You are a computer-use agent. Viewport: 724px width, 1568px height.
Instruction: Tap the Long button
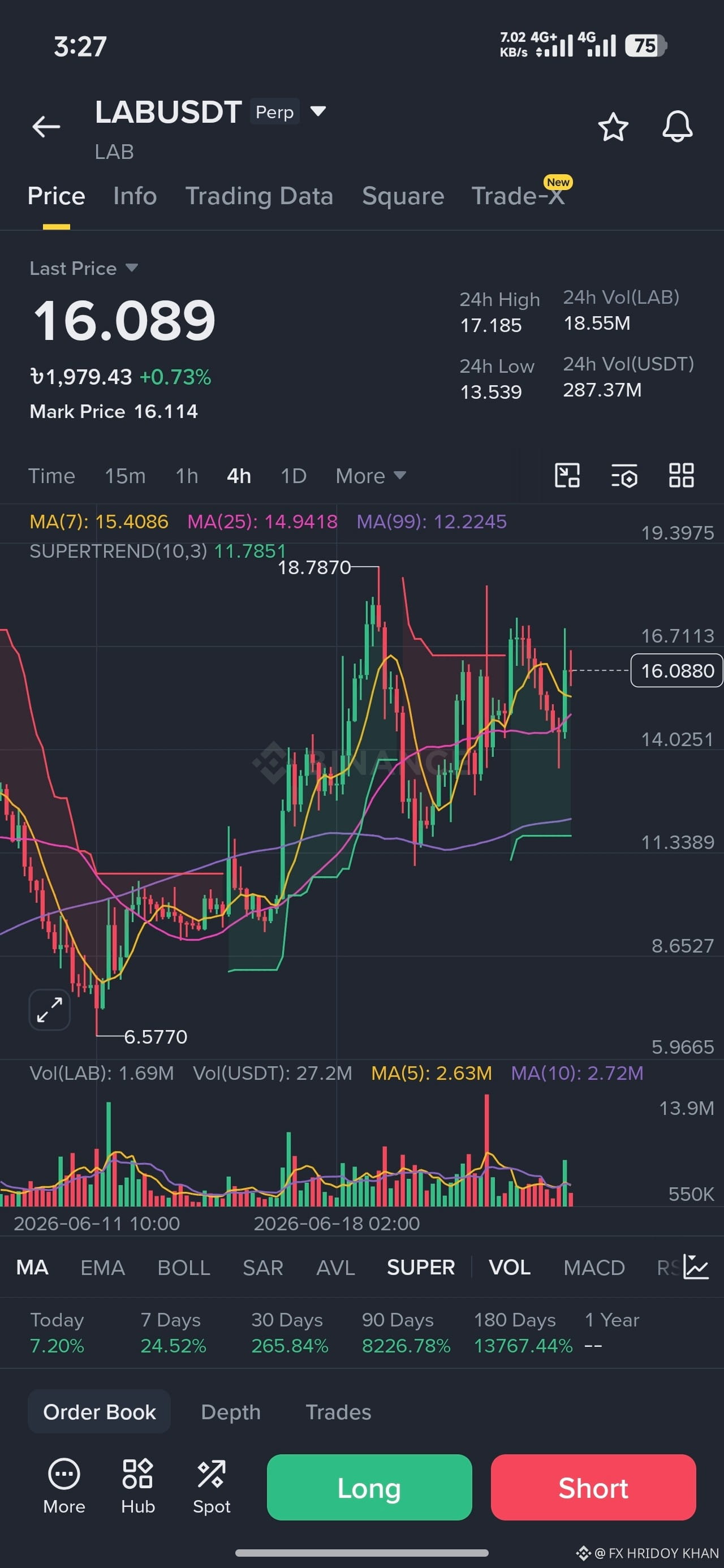[369, 1487]
